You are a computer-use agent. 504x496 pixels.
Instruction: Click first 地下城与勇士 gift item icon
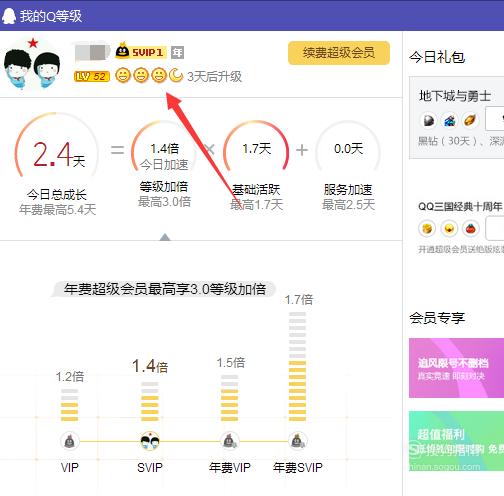[x=429, y=120]
